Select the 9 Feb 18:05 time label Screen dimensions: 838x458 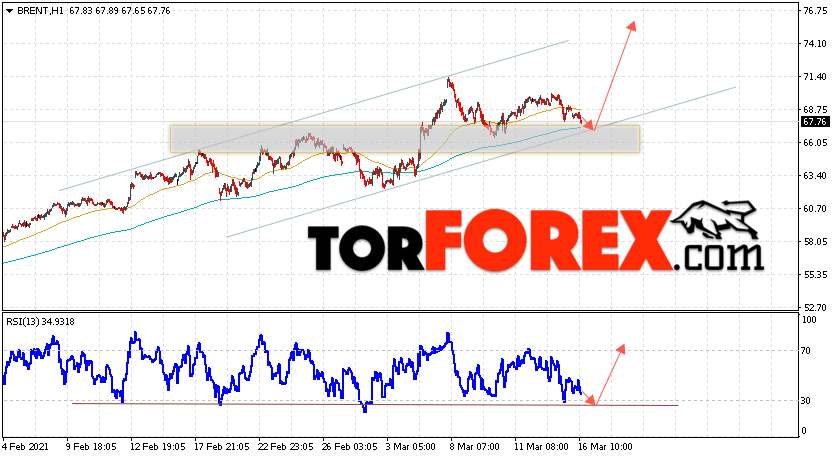point(91,447)
